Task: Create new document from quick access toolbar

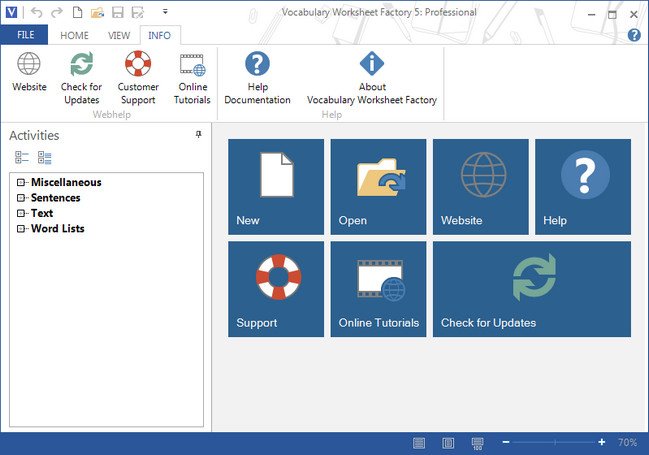Action: click(x=77, y=12)
